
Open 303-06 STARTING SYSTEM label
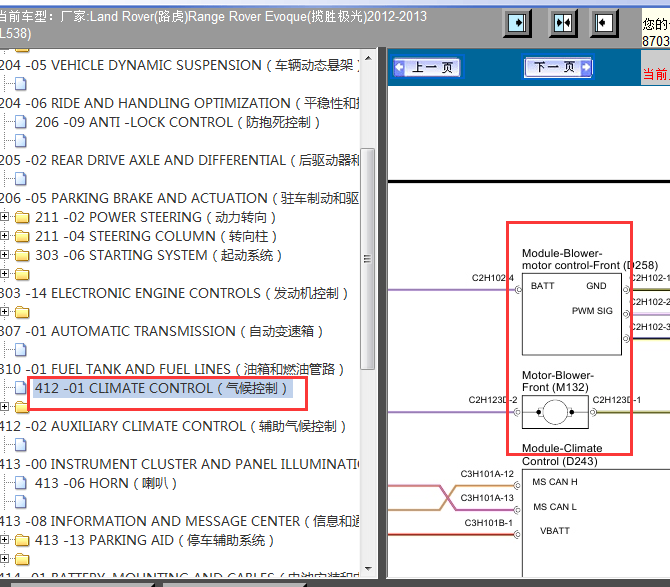pos(159,255)
